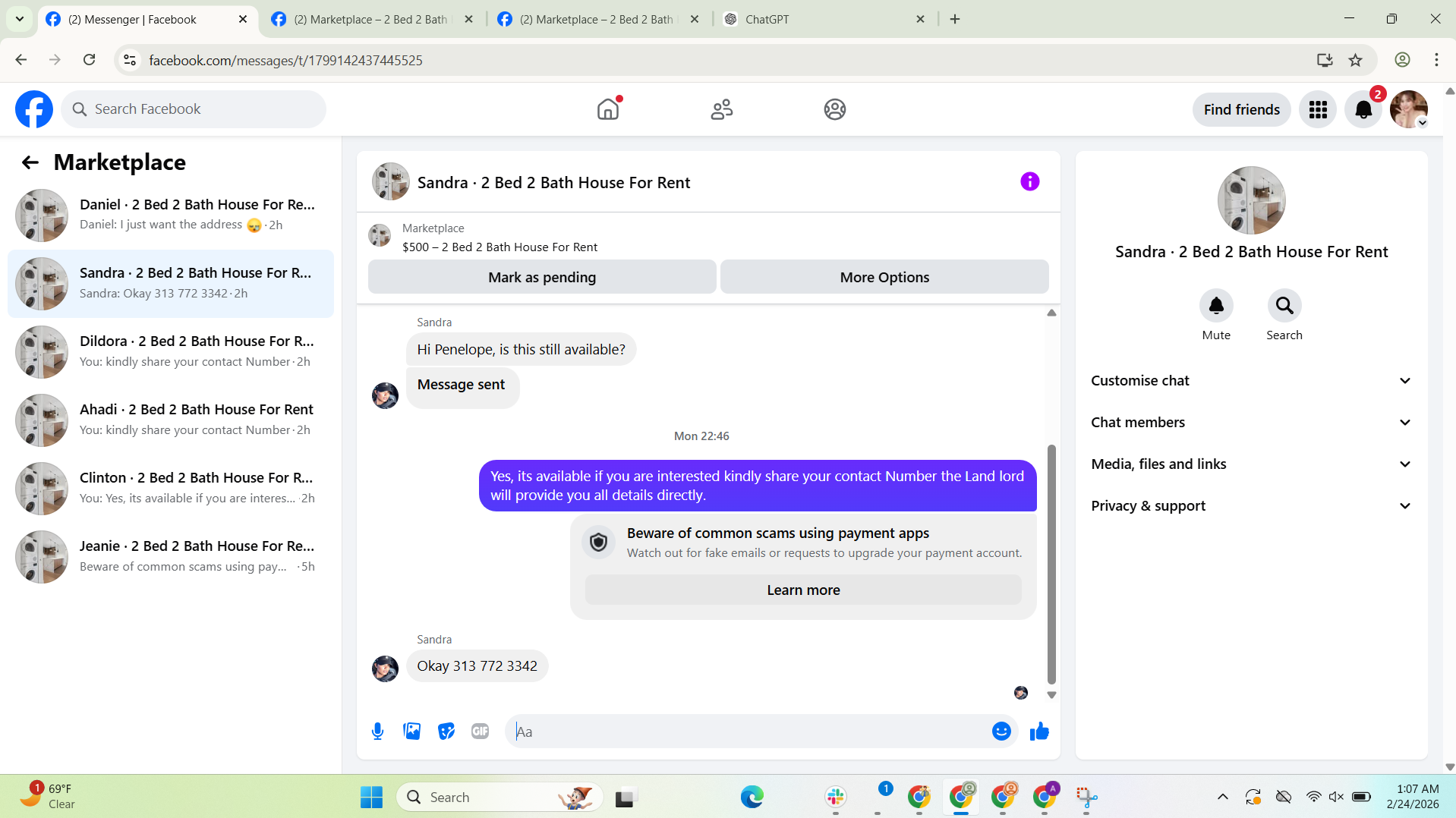
Task: Open the emoji picker in composer
Action: pos(1001,731)
